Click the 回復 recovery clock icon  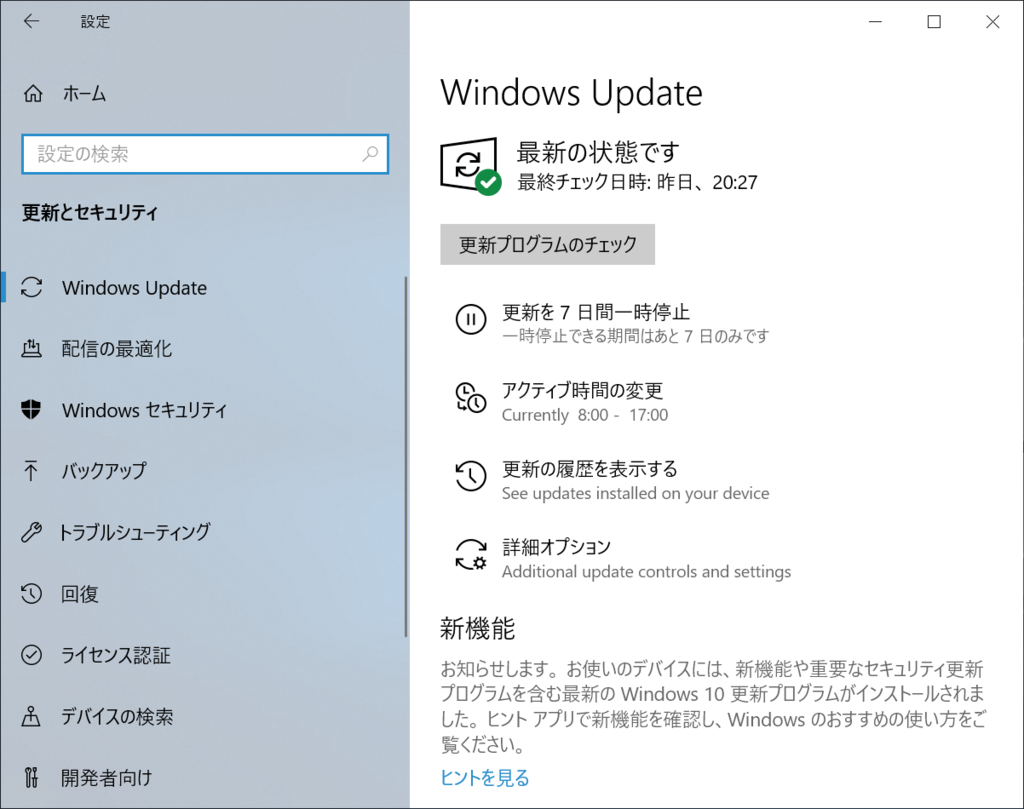pos(31,594)
